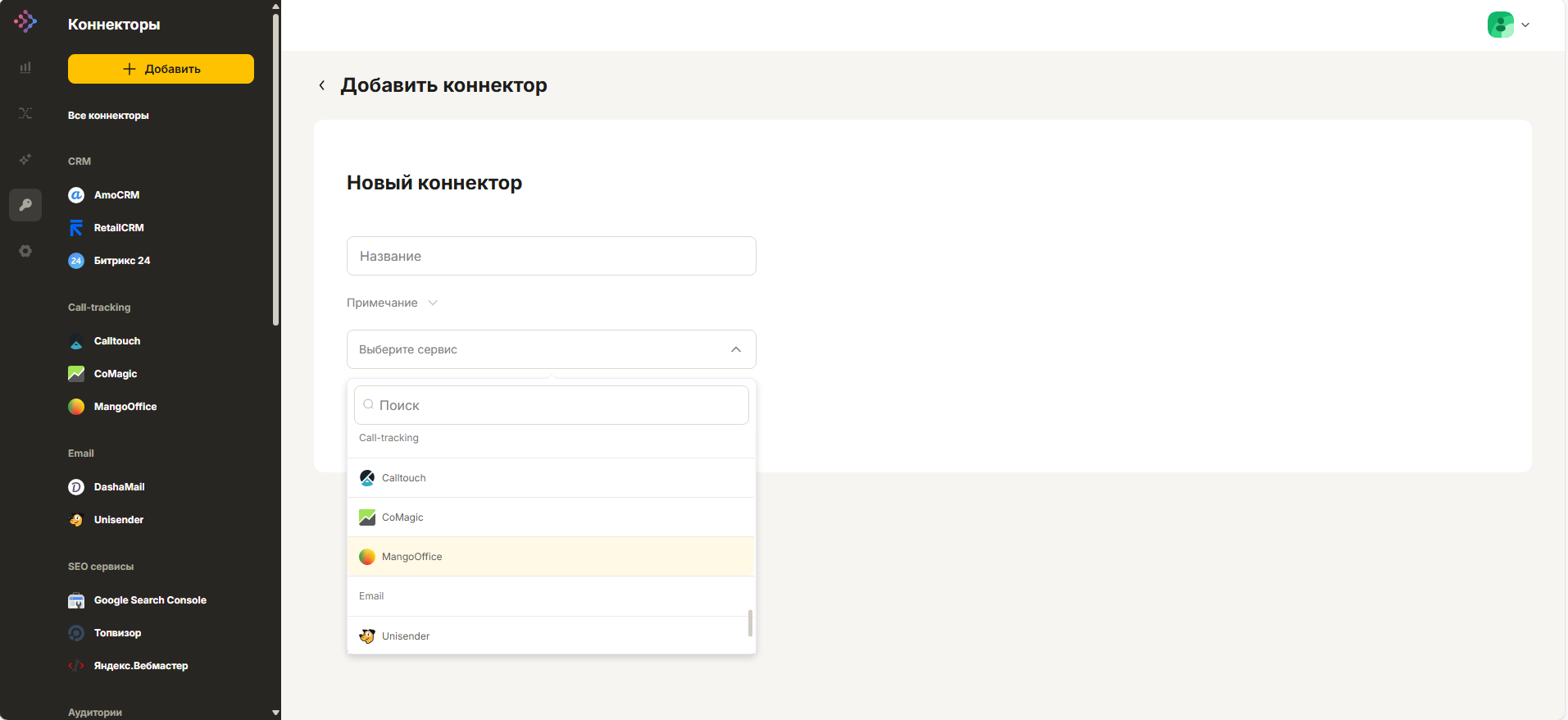Choose Calltouch from the service list
Image resolution: width=1568 pixels, height=720 pixels.
(x=551, y=478)
